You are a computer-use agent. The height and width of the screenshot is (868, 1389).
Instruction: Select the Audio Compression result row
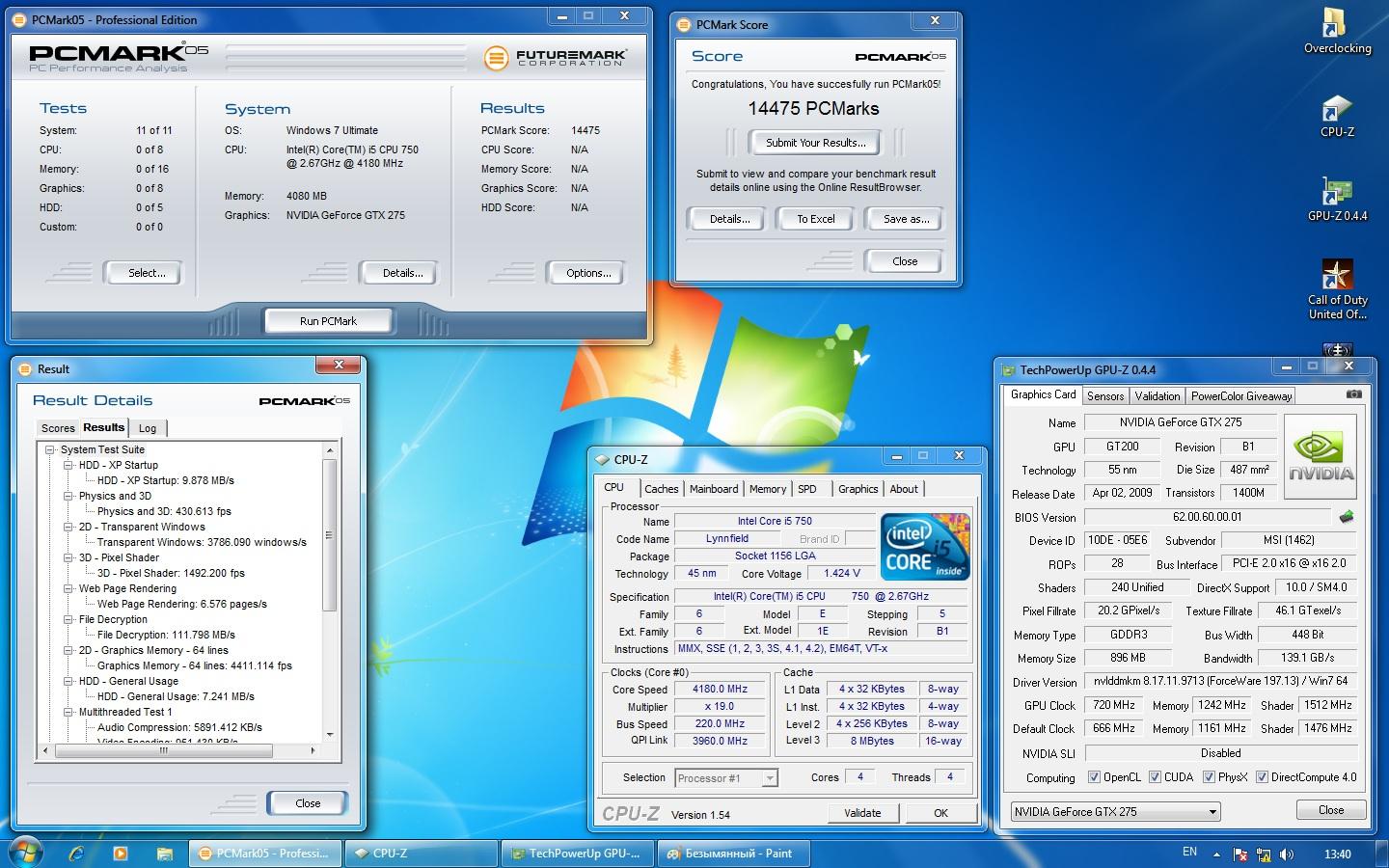point(179,727)
